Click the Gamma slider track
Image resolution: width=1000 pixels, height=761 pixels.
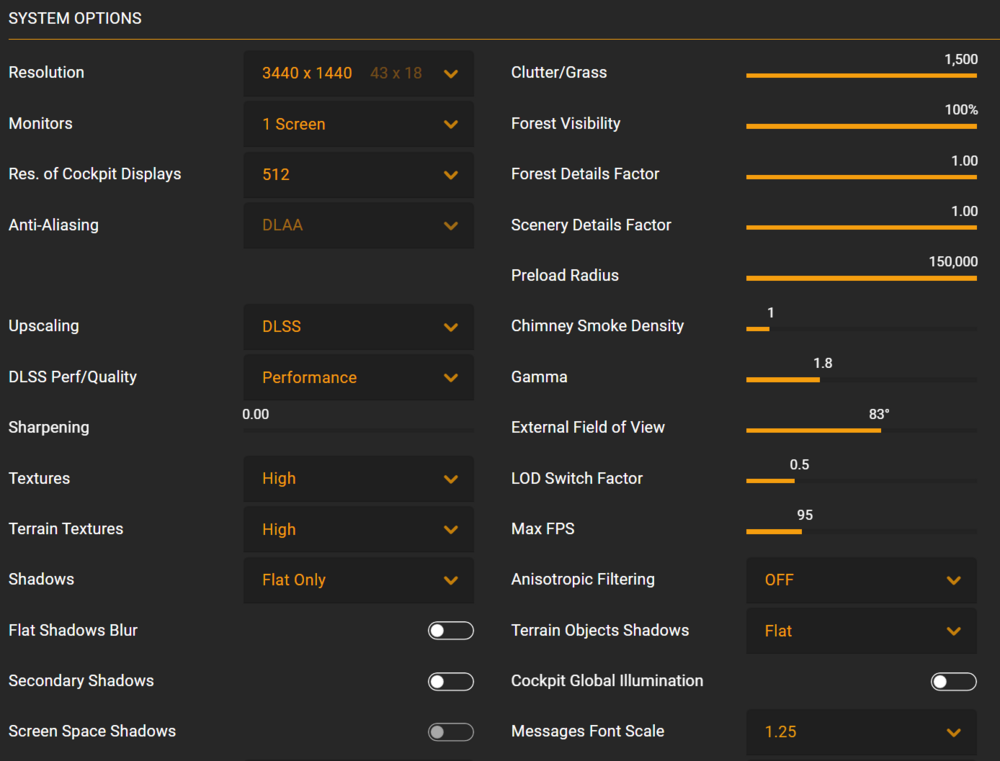[x=861, y=380]
